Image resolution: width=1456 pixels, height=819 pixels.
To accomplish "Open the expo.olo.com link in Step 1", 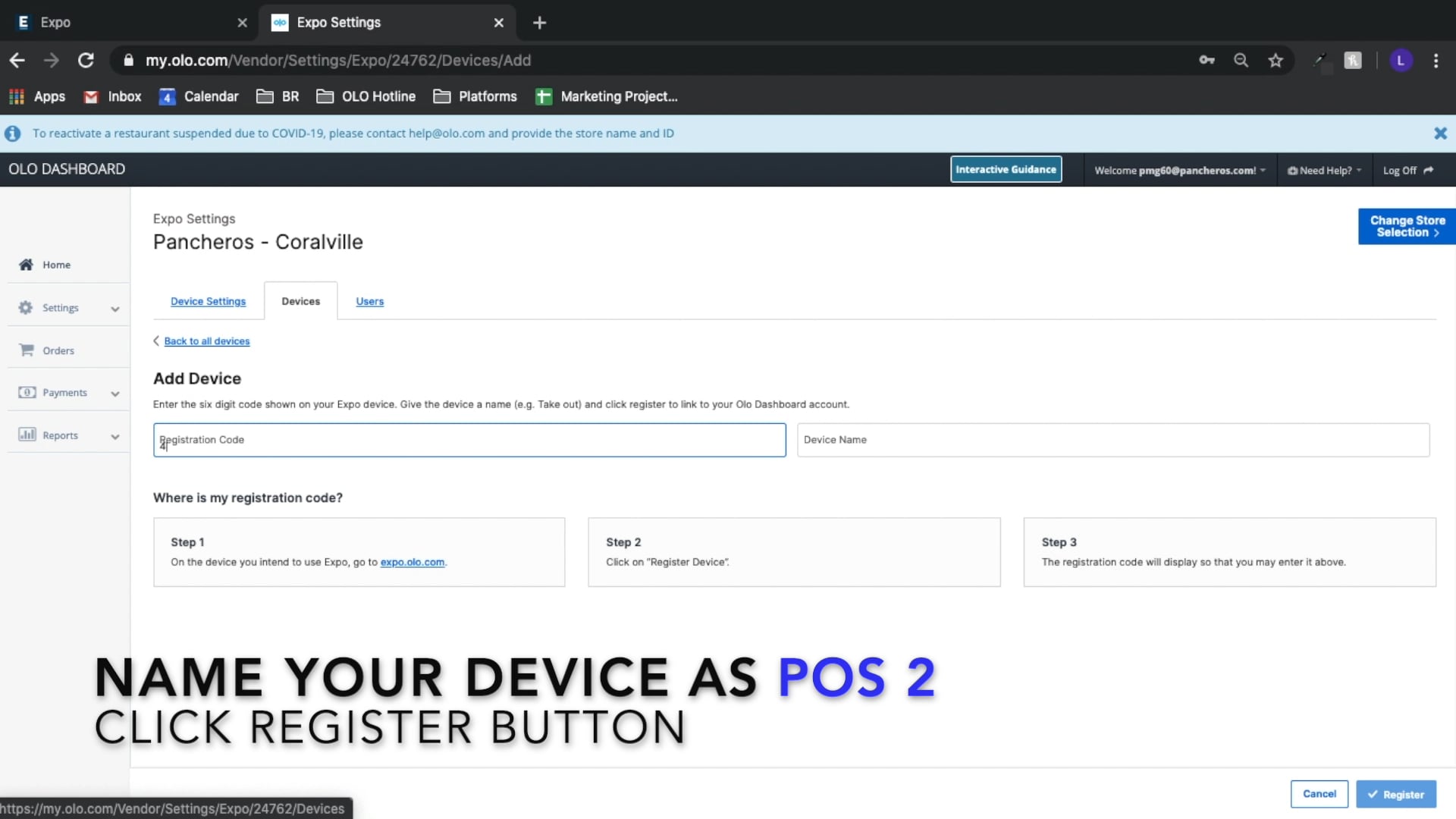I will coord(412,562).
